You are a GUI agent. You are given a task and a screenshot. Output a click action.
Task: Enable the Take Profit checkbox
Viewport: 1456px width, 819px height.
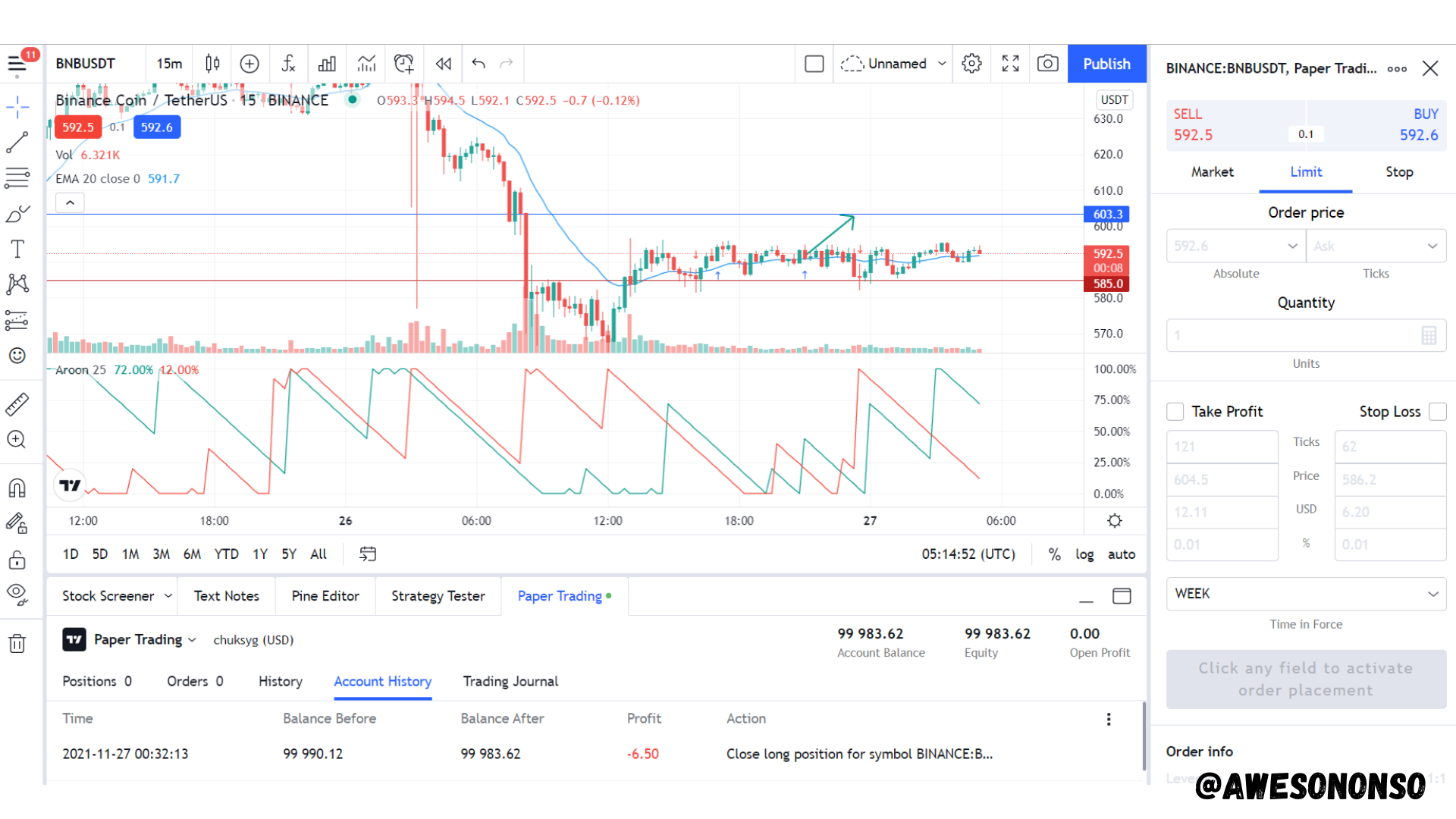click(x=1175, y=412)
